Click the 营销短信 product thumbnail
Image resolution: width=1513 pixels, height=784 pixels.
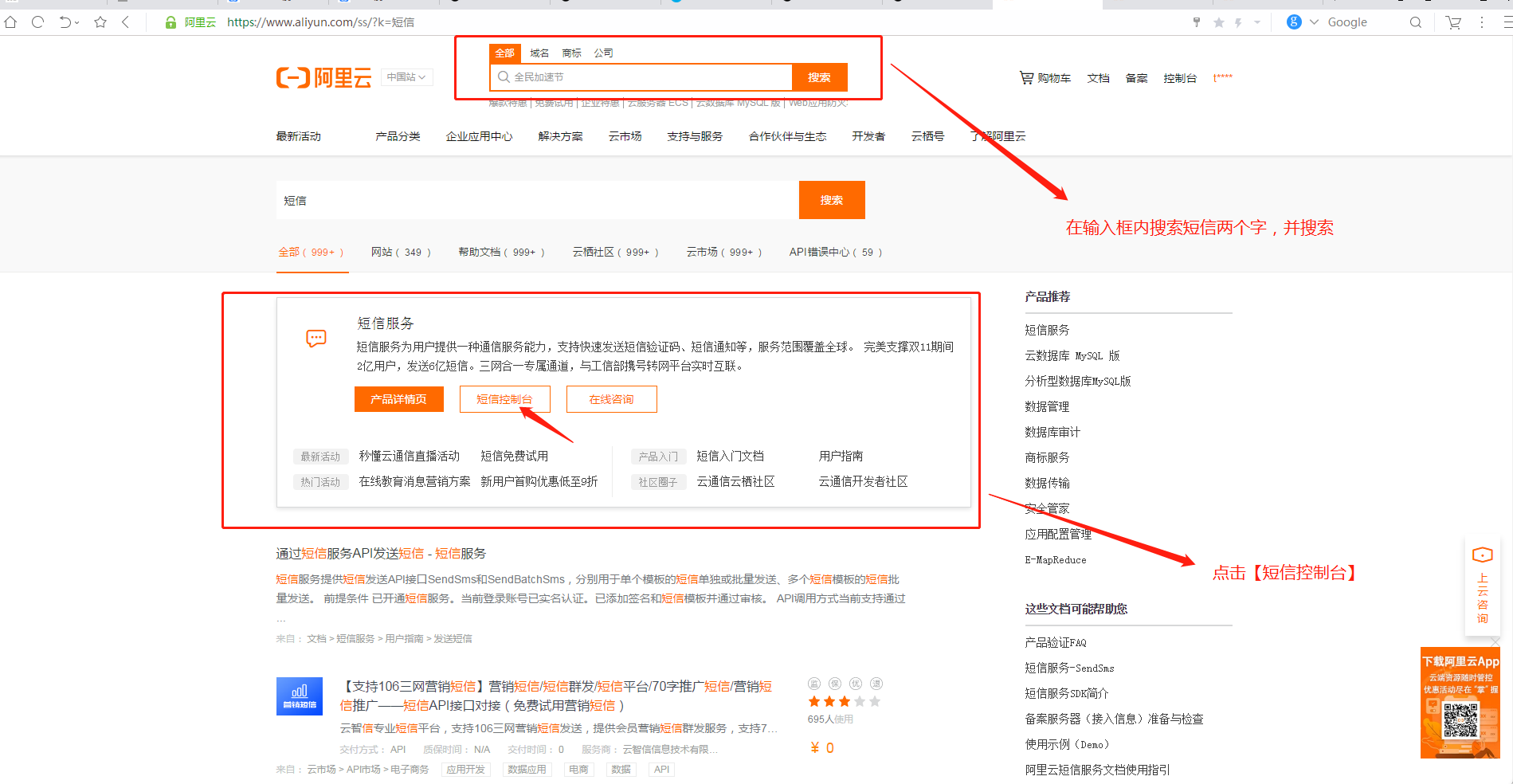coord(299,696)
